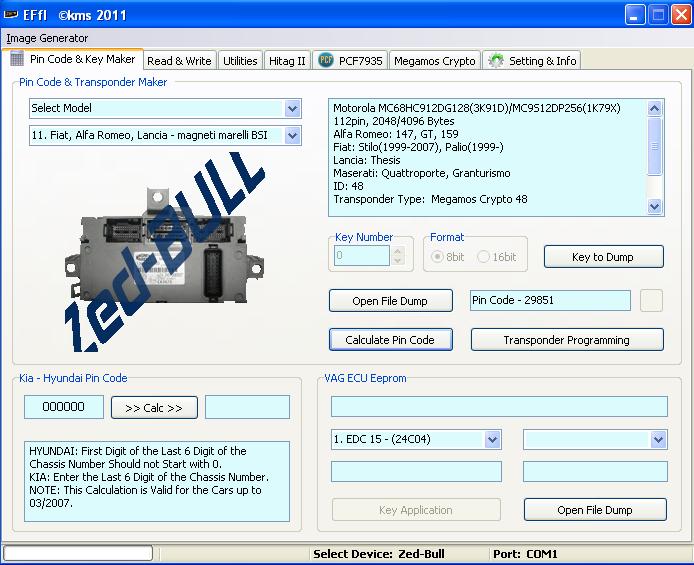Click the Key to Dump button
694x565 pixels.
[x=603, y=257]
